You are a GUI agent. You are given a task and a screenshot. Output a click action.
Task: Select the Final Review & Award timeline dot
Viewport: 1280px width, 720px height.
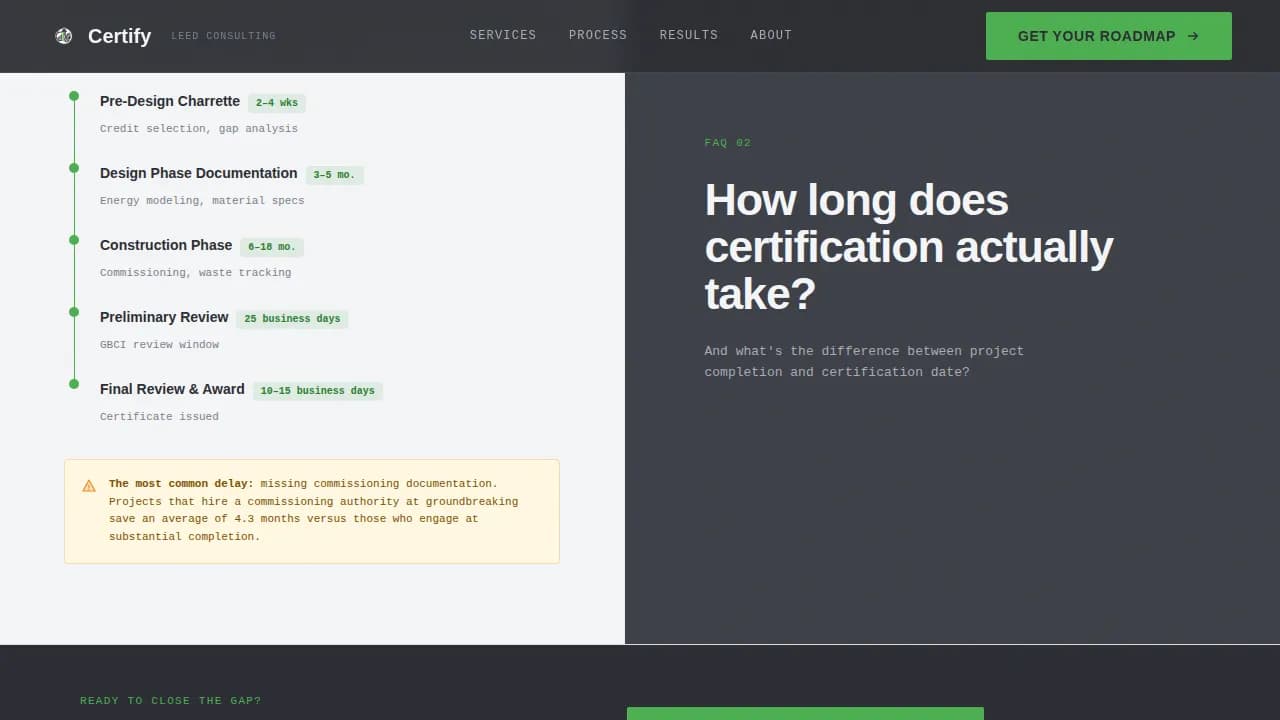click(74, 384)
